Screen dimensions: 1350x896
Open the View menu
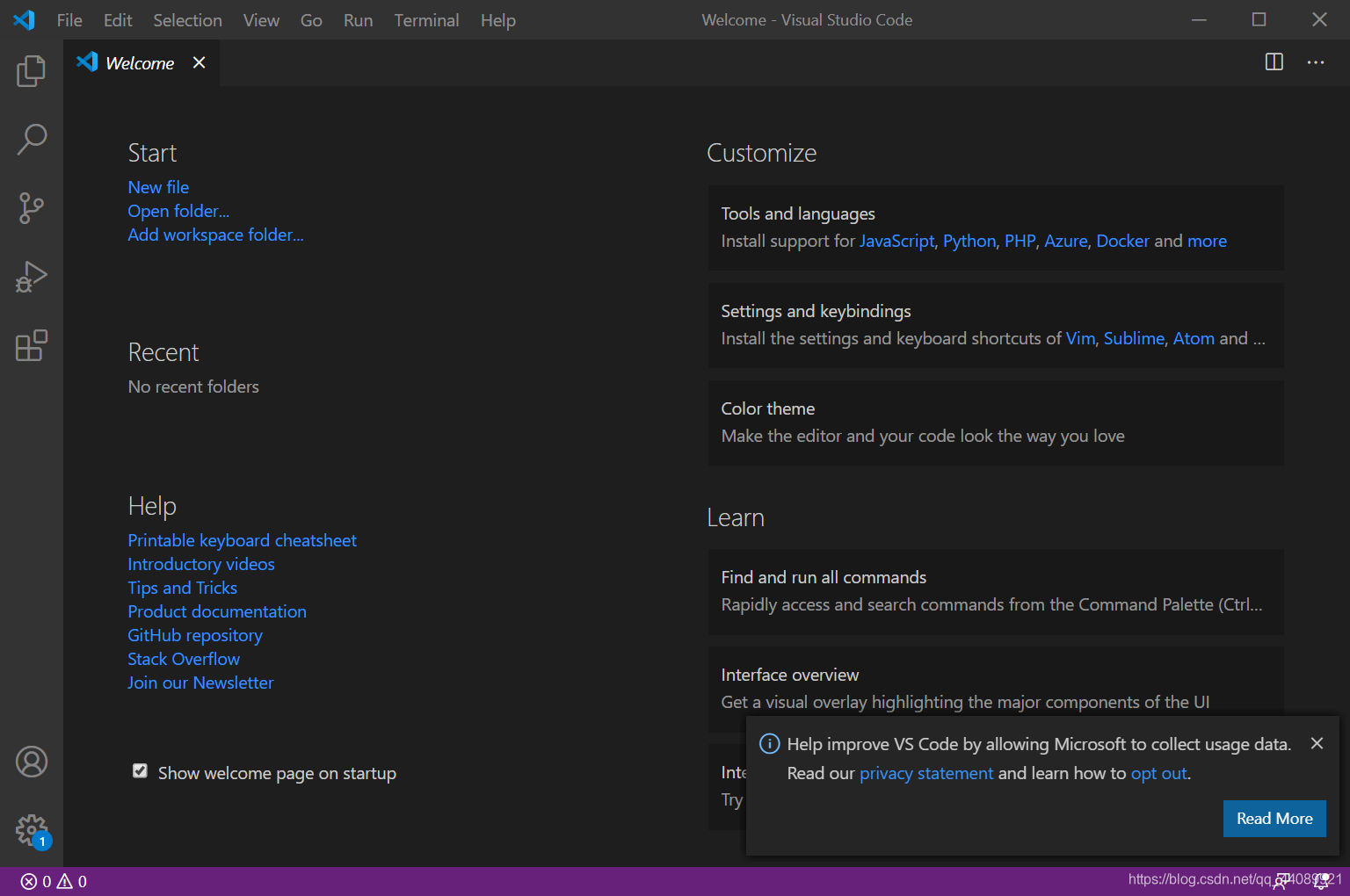tap(261, 20)
